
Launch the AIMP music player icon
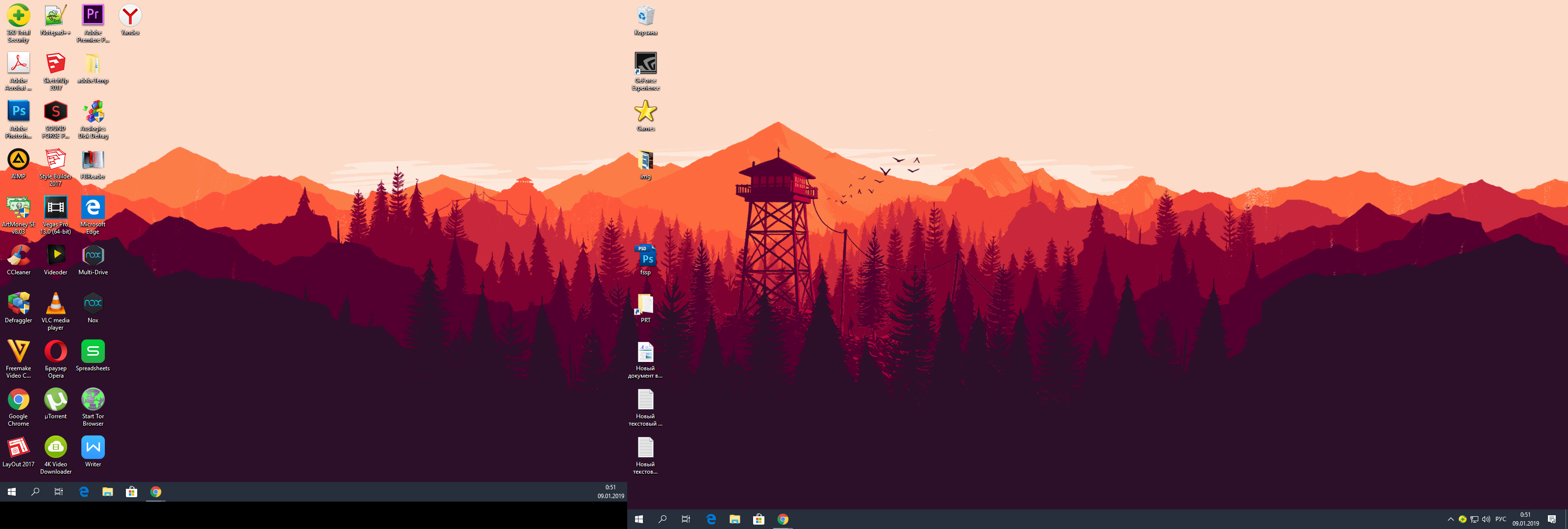18,165
